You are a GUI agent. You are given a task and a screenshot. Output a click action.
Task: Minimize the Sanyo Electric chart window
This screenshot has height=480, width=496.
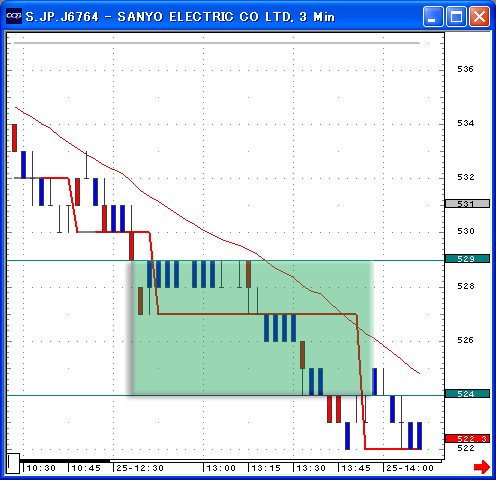click(433, 16)
